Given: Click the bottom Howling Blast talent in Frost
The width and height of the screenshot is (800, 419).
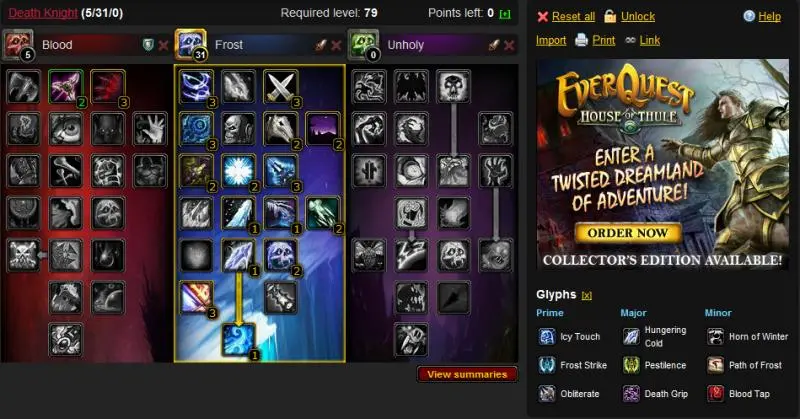Looking at the screenshot, I should pos(238,339).
